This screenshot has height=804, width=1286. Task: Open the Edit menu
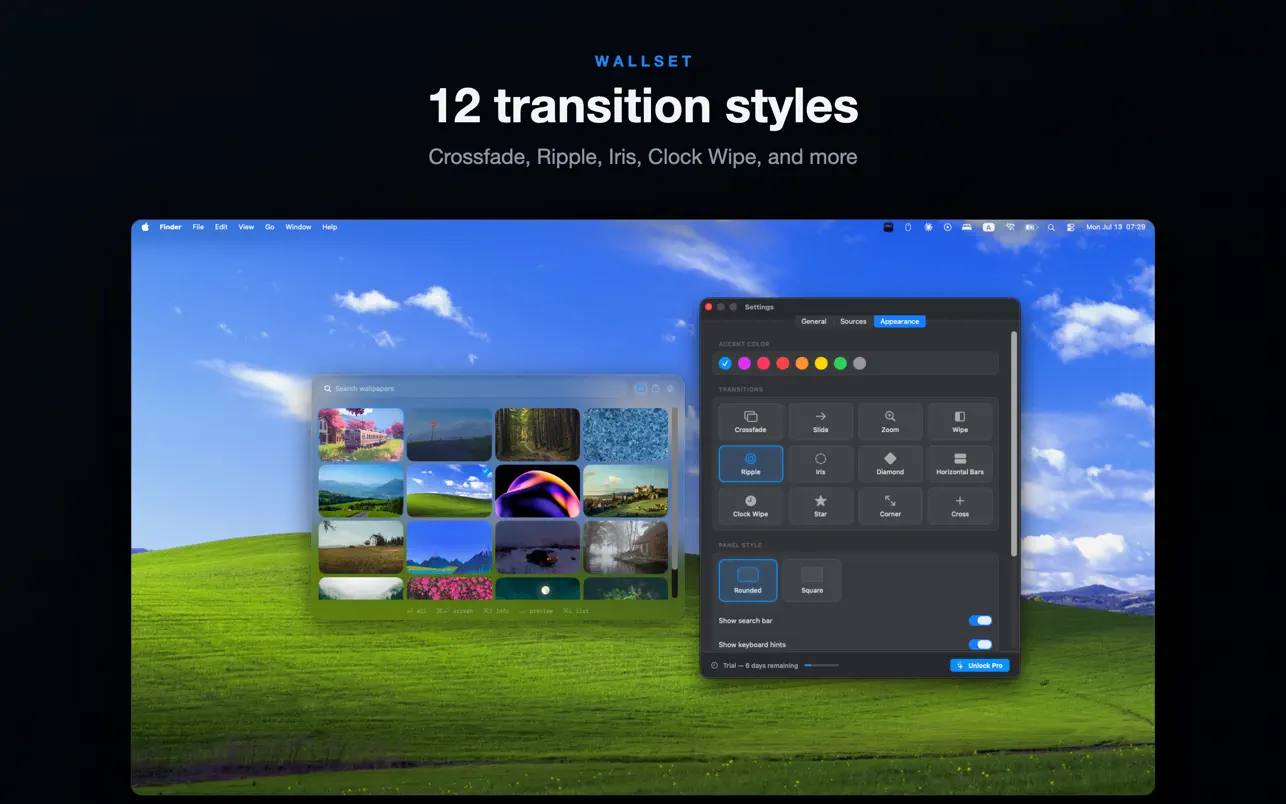(x=221, y=227)
